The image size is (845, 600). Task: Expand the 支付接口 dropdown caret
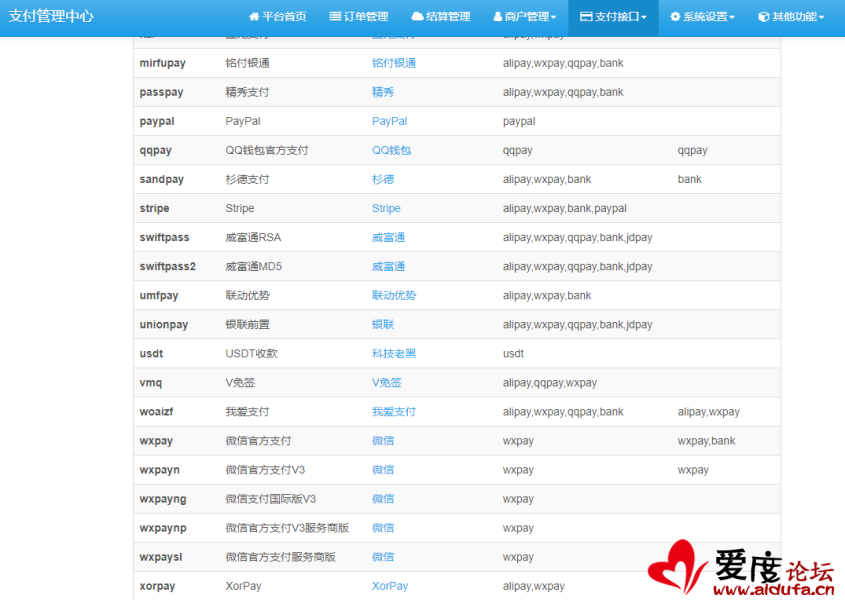coord(643,18)
